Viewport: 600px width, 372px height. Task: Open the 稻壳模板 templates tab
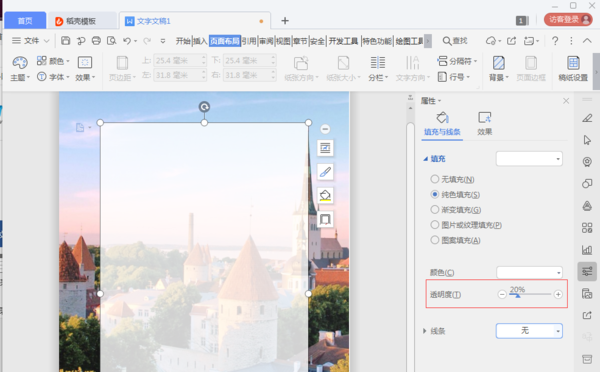pos(81,21)
